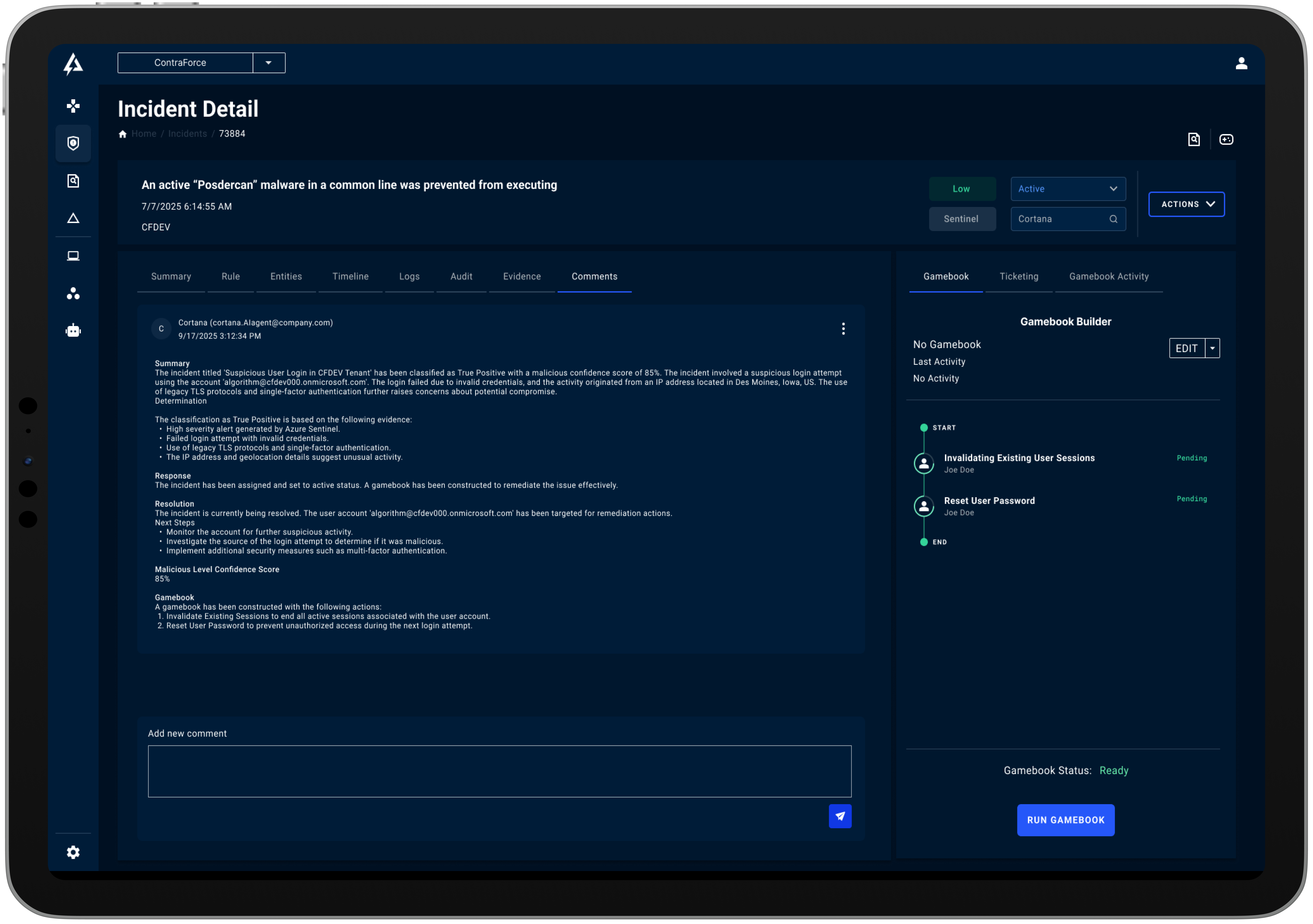Image resolution: width=1313 pixels, height=924 pixels.
Task: Open the robot AI agent sidebar icon
Action: click(73, 331)
